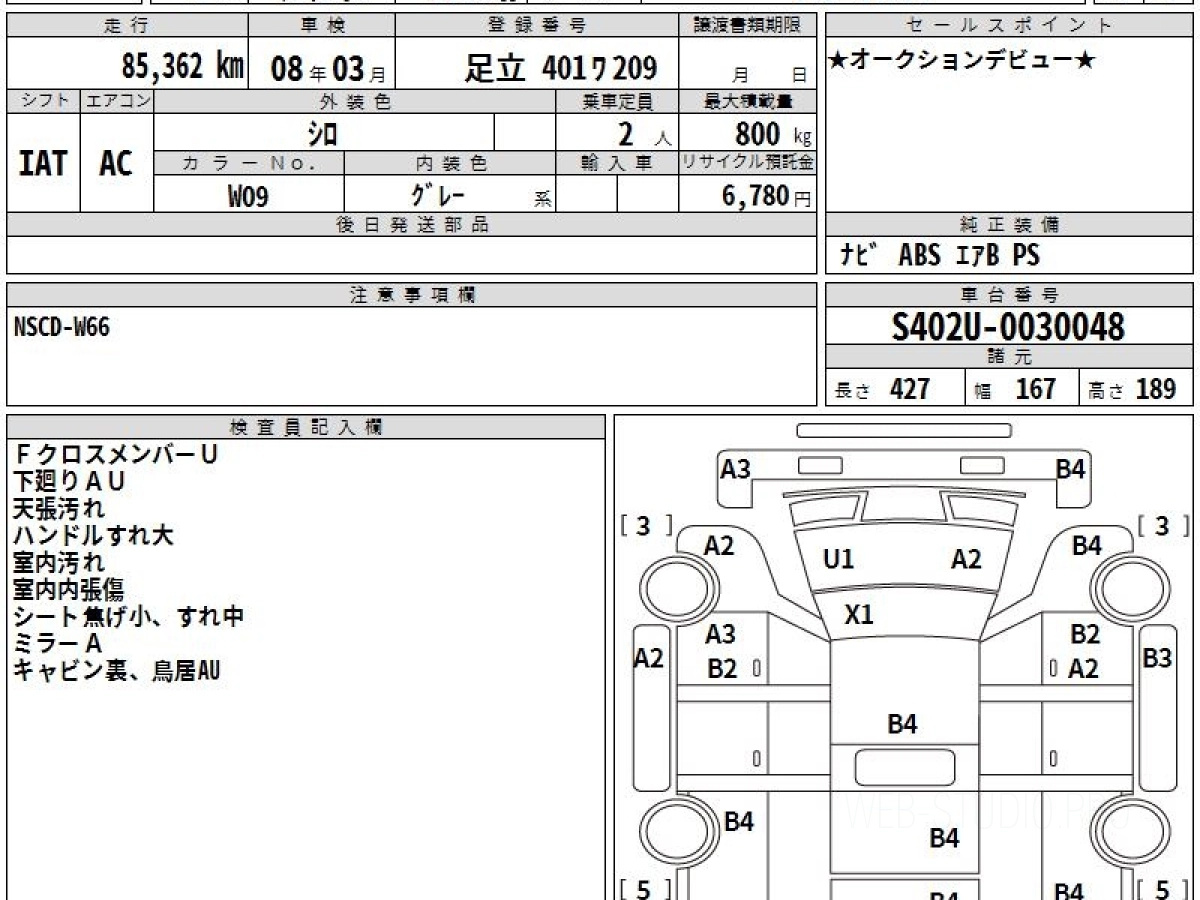
Task: Click registration number 足立 401ワ209
Action: click(561, 68)
